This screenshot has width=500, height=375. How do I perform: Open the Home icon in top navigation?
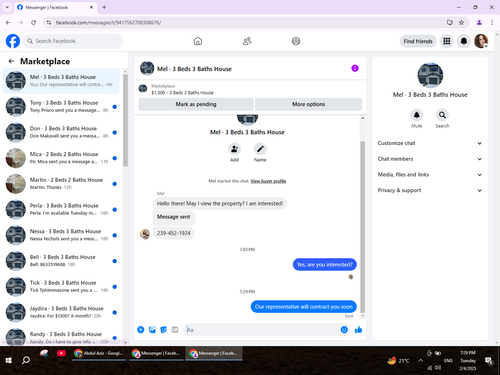[198, 41]
